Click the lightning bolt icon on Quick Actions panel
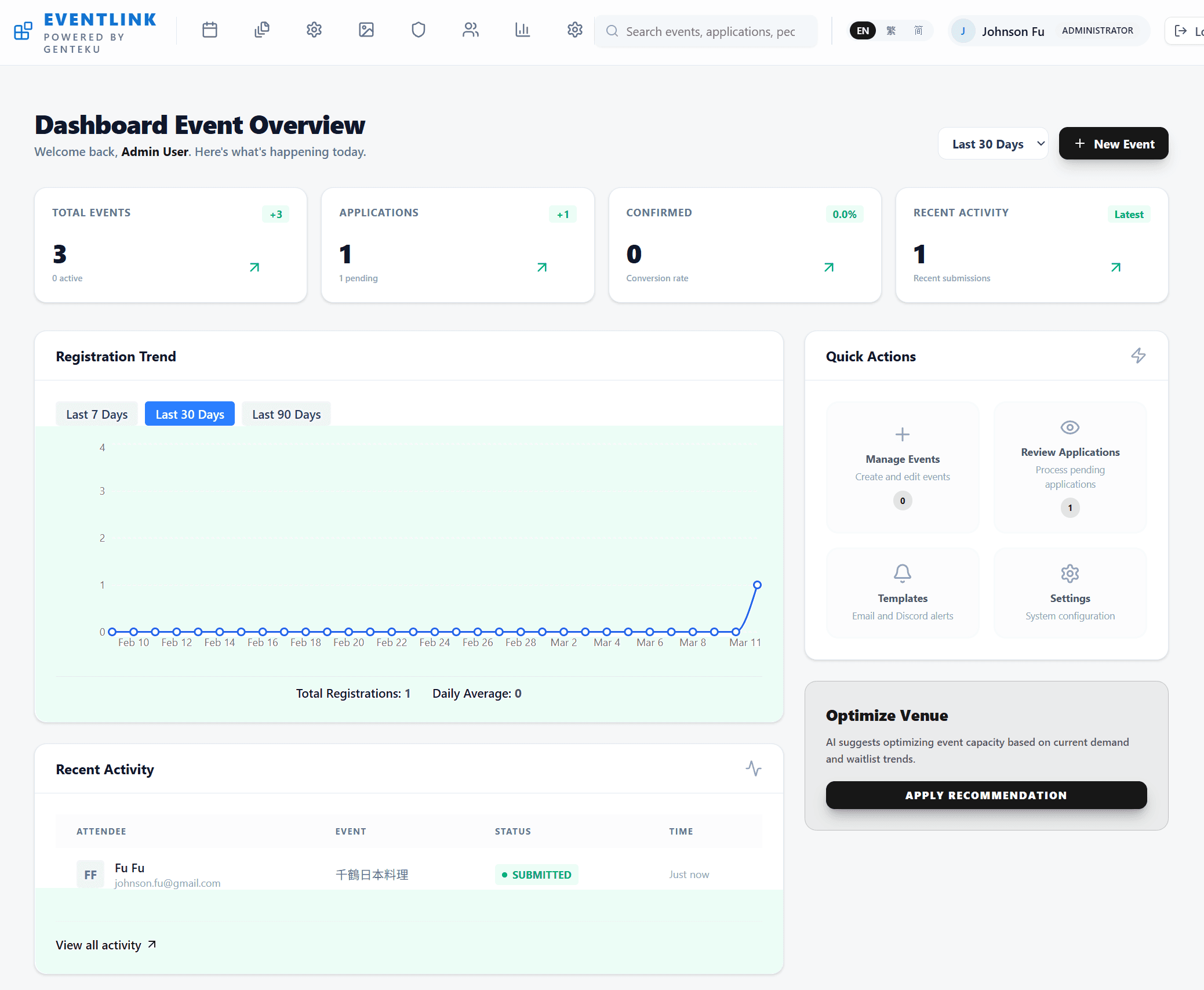This screenshot has height=990, width=1204. point(1138,356)
